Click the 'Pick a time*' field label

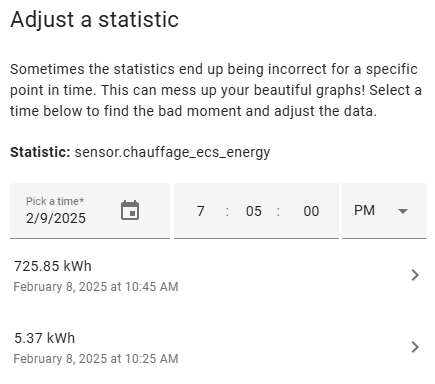(55, 201)
